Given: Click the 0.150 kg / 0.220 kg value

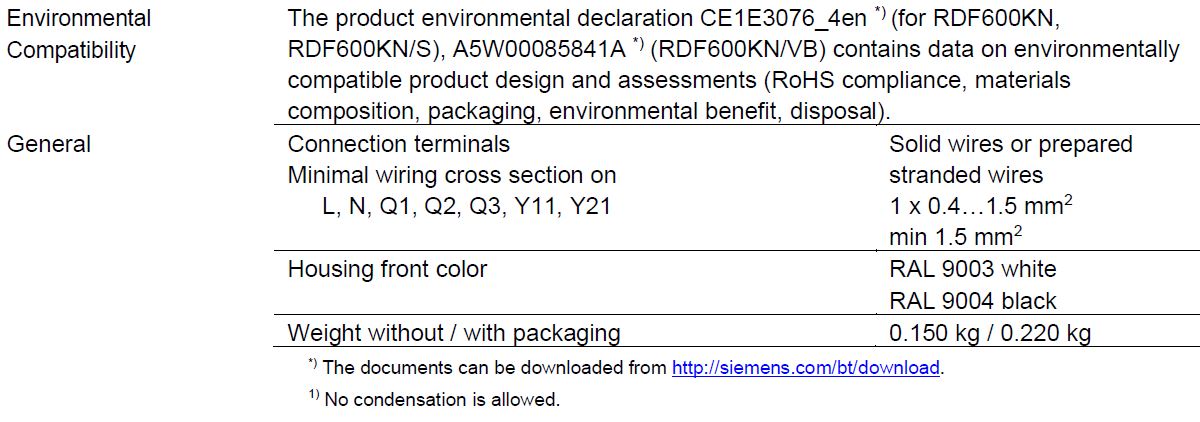Looking at the screenshot, I should pyautogui.click(x=989, y=333).
